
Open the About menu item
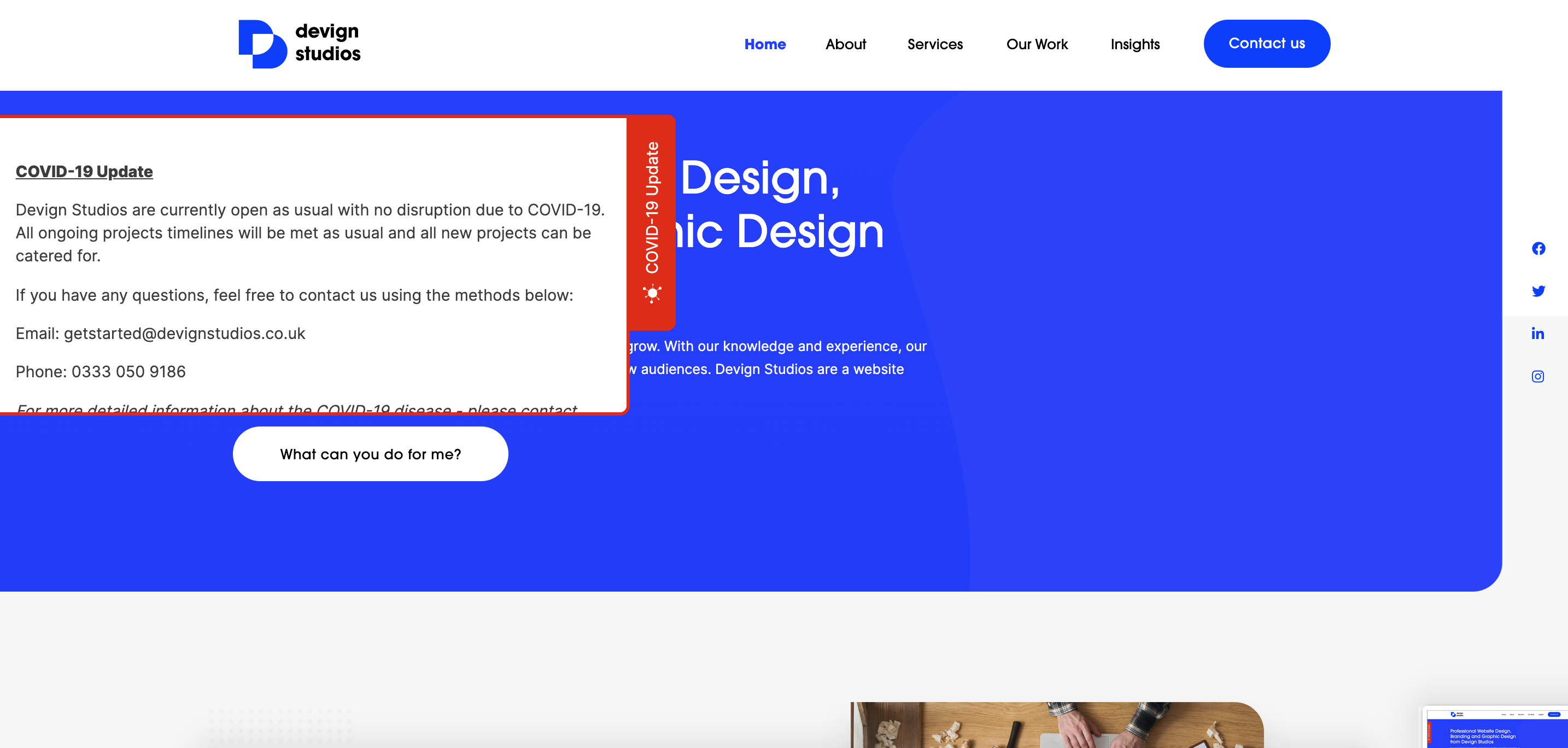coord(845,44)
